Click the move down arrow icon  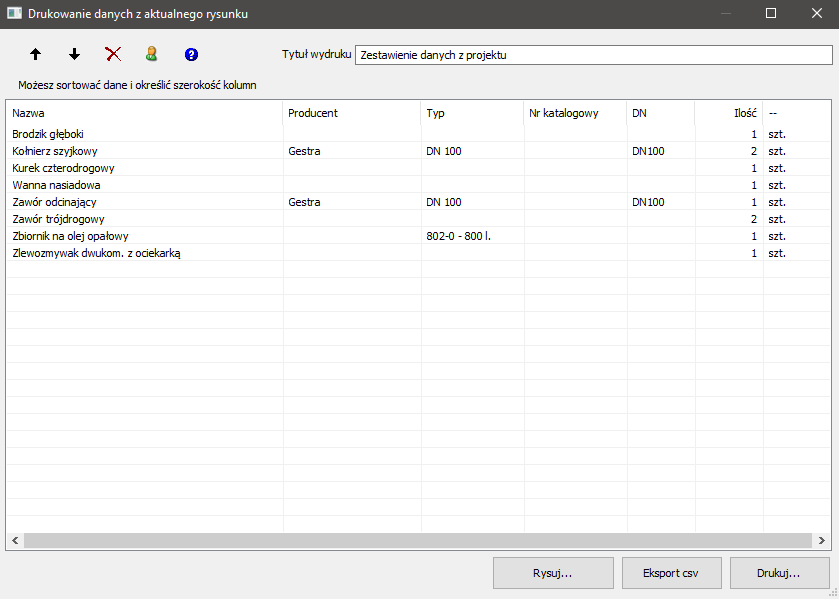click(74, 54)
